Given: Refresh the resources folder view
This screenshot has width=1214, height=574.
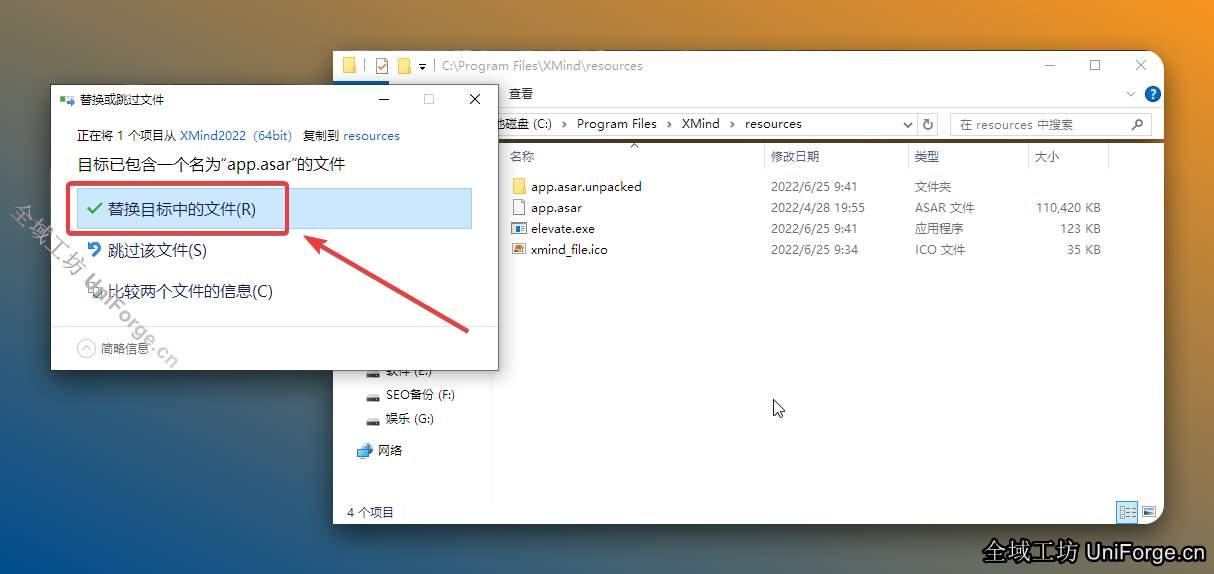Looking at the screenshot, I should point(928,124).
